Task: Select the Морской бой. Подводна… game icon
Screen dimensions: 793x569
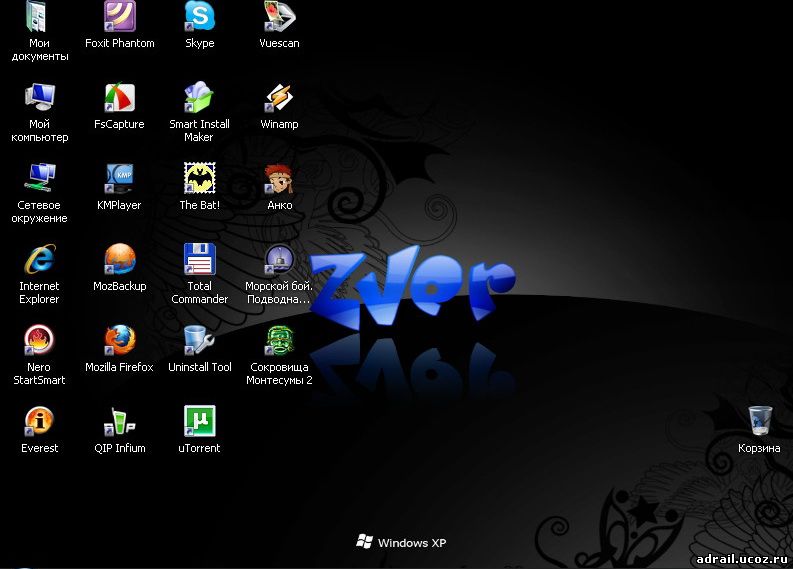Action: 279,259
